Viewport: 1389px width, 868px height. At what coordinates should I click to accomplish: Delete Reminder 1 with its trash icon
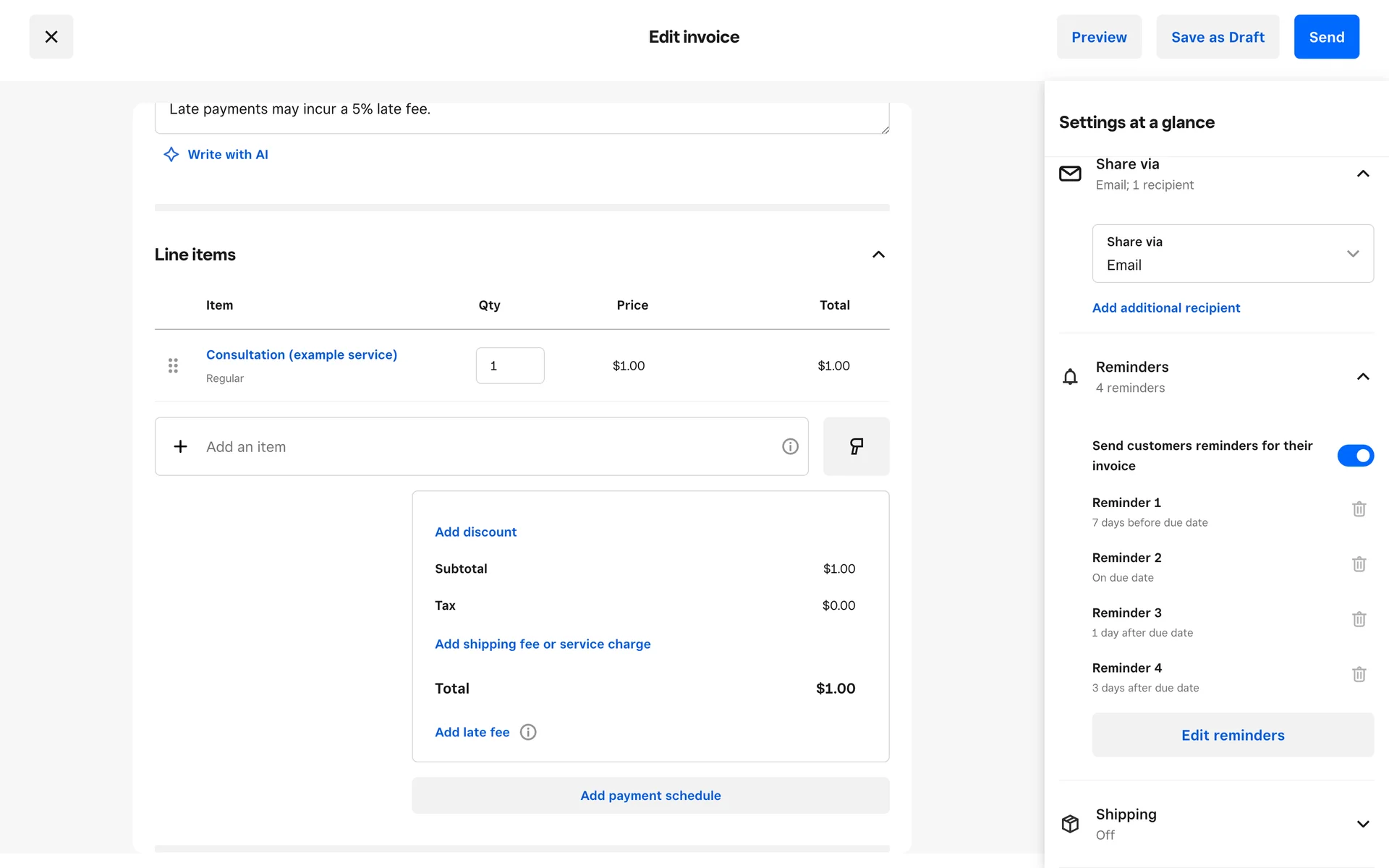[x=1359, y=509]
